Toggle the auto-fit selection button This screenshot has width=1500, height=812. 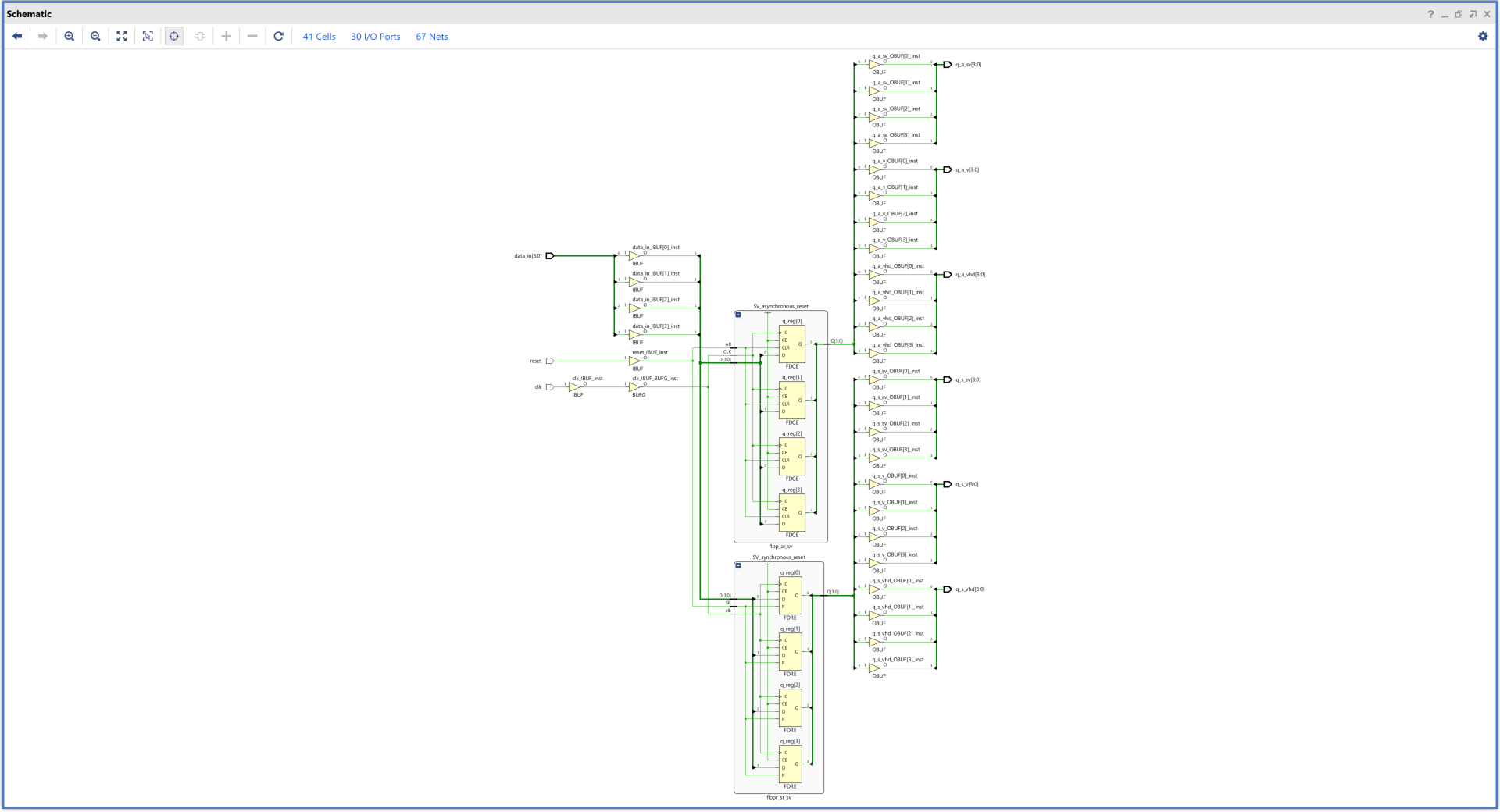pos(174,36)
